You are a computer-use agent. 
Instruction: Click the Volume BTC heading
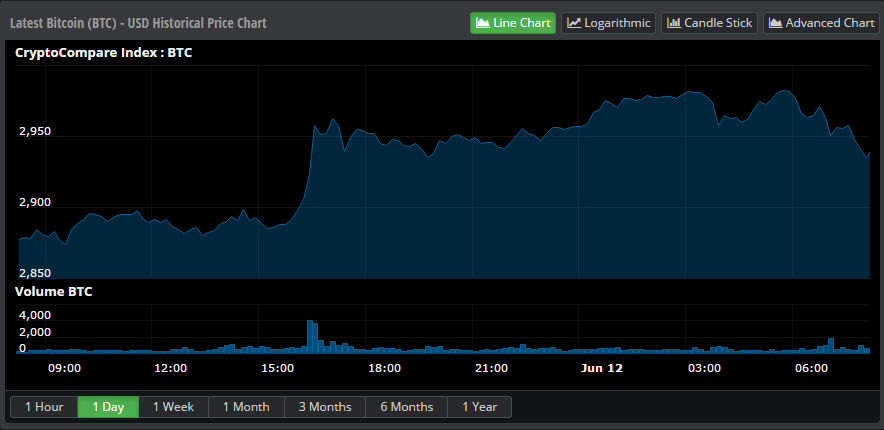click(53, 291)
